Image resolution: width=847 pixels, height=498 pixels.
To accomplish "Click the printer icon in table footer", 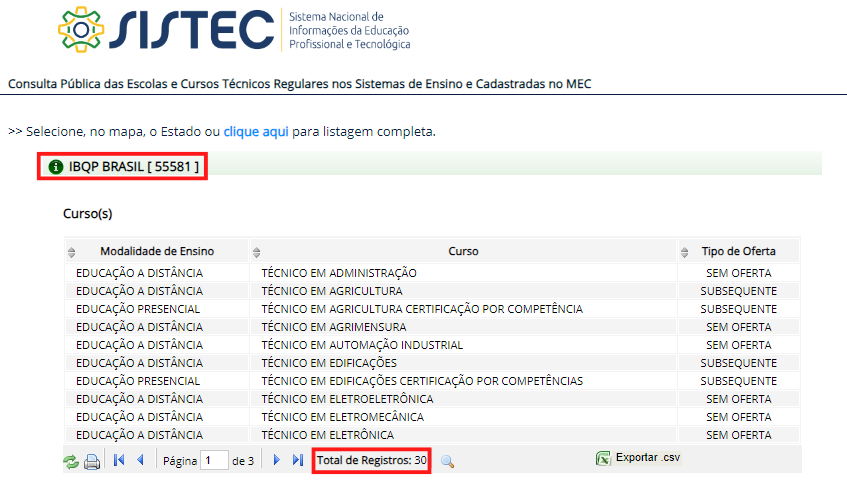I will 92,462.
